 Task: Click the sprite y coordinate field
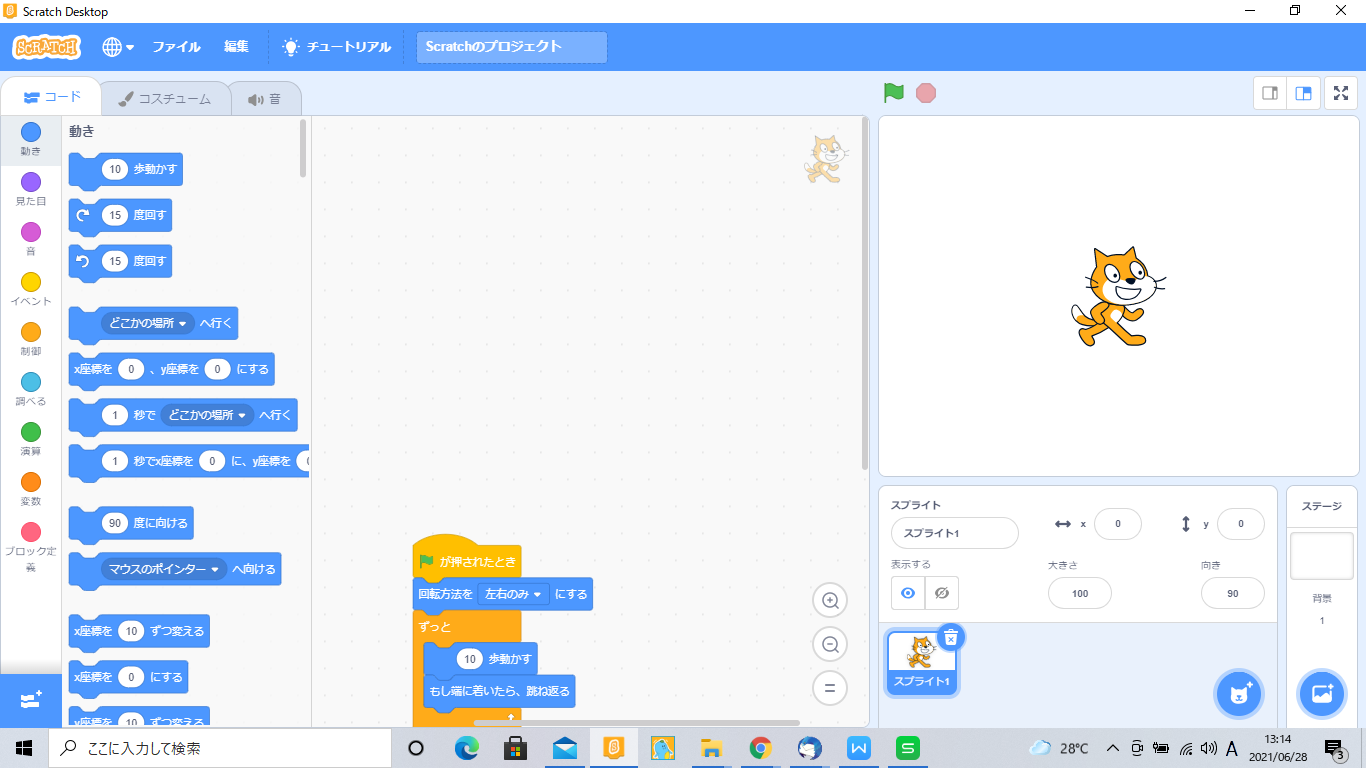(x=1241, y=524)
